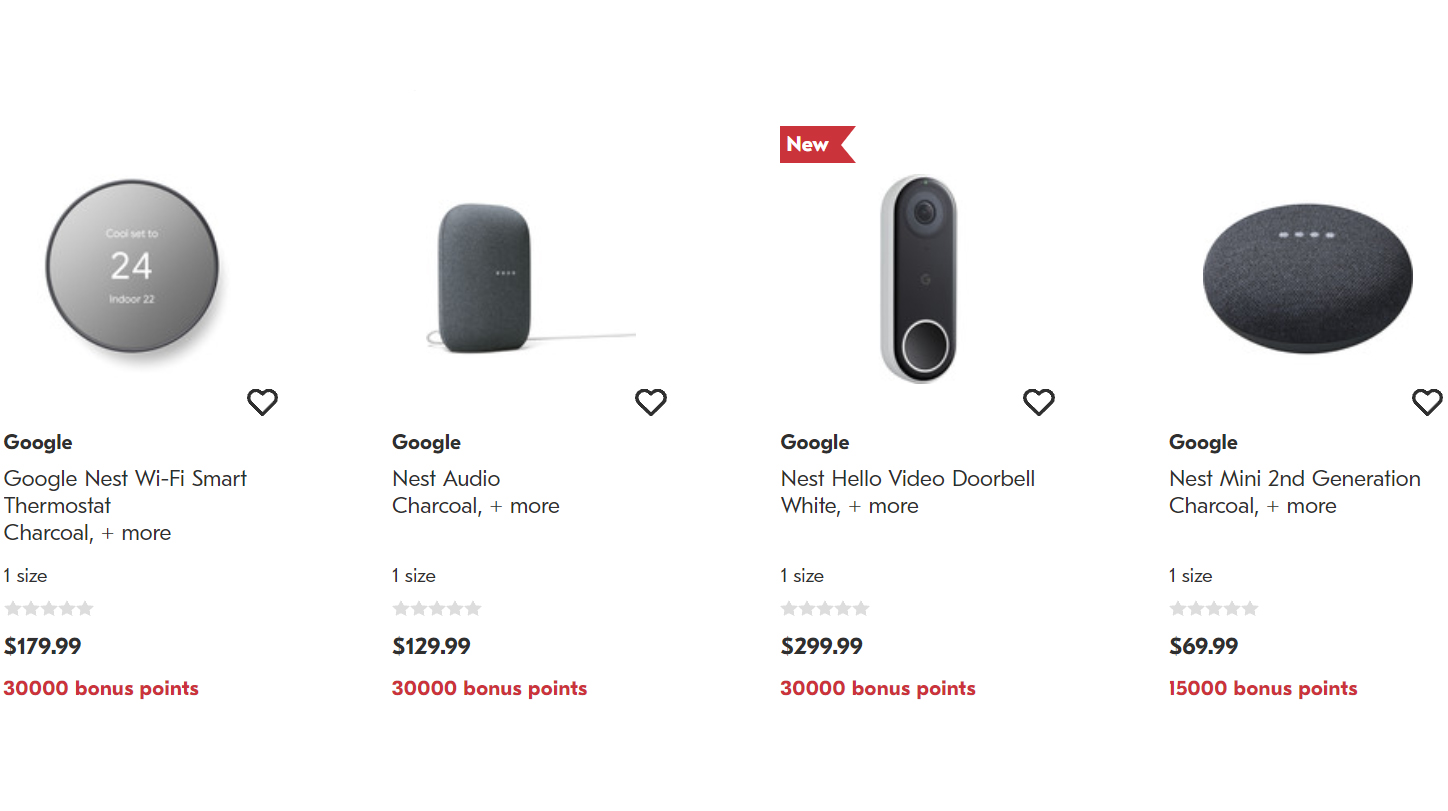Image resolution: width=1448 pixels, height=811 pixels.
Task: Expand more colors for Nest Audio
Action: [525, 506]
